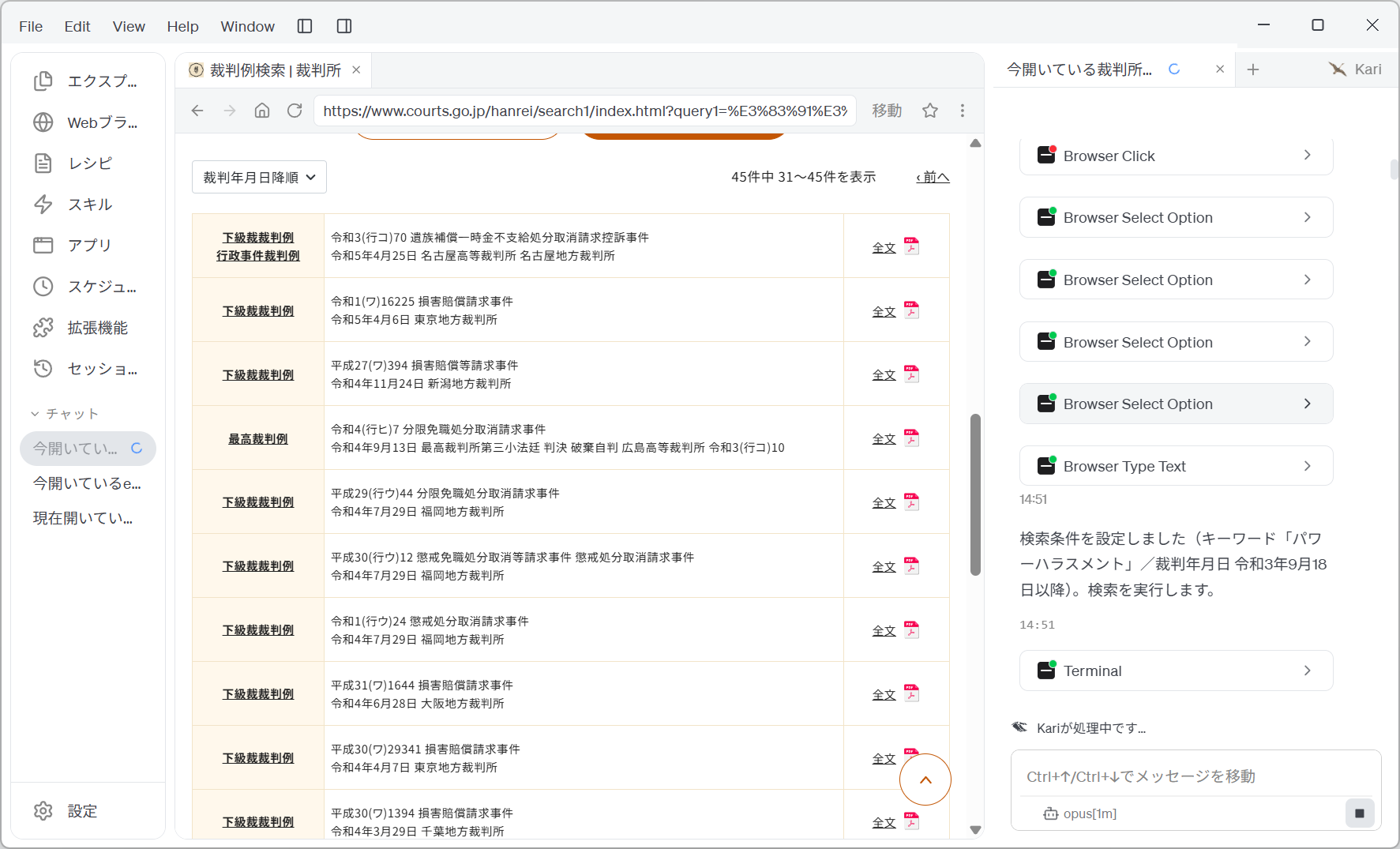The image size is (1400, 849).
Task: Toggle the left sidebar panel
Action: click(305, 26)
